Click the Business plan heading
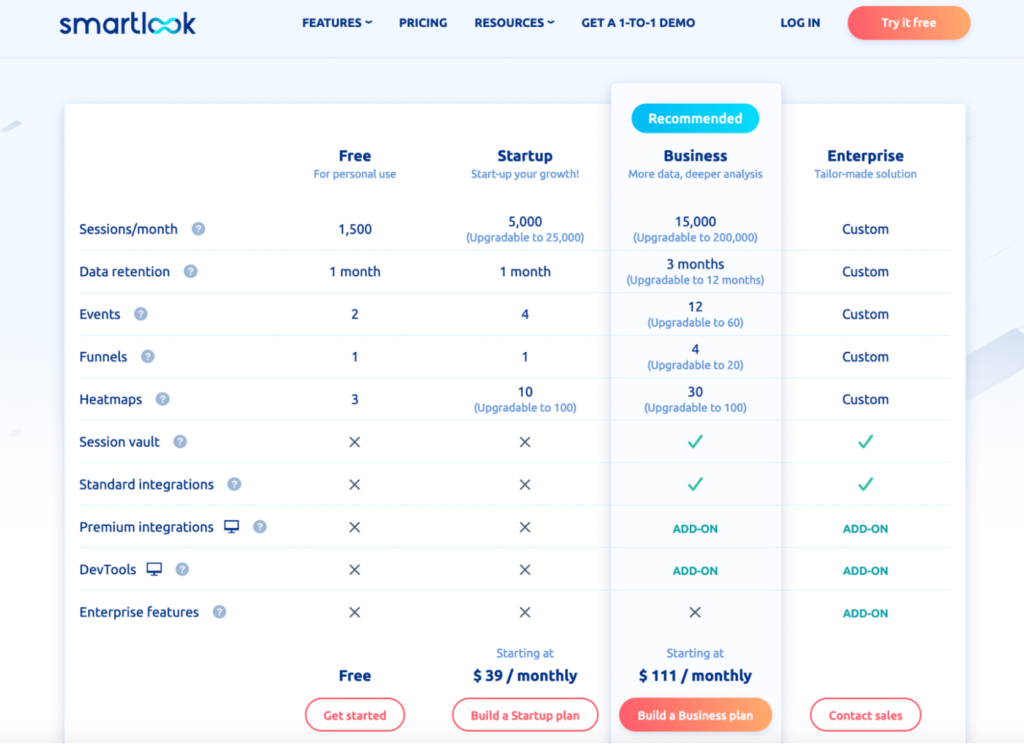The height and width of the screenshot is (744, 1024). coord(695,155)
